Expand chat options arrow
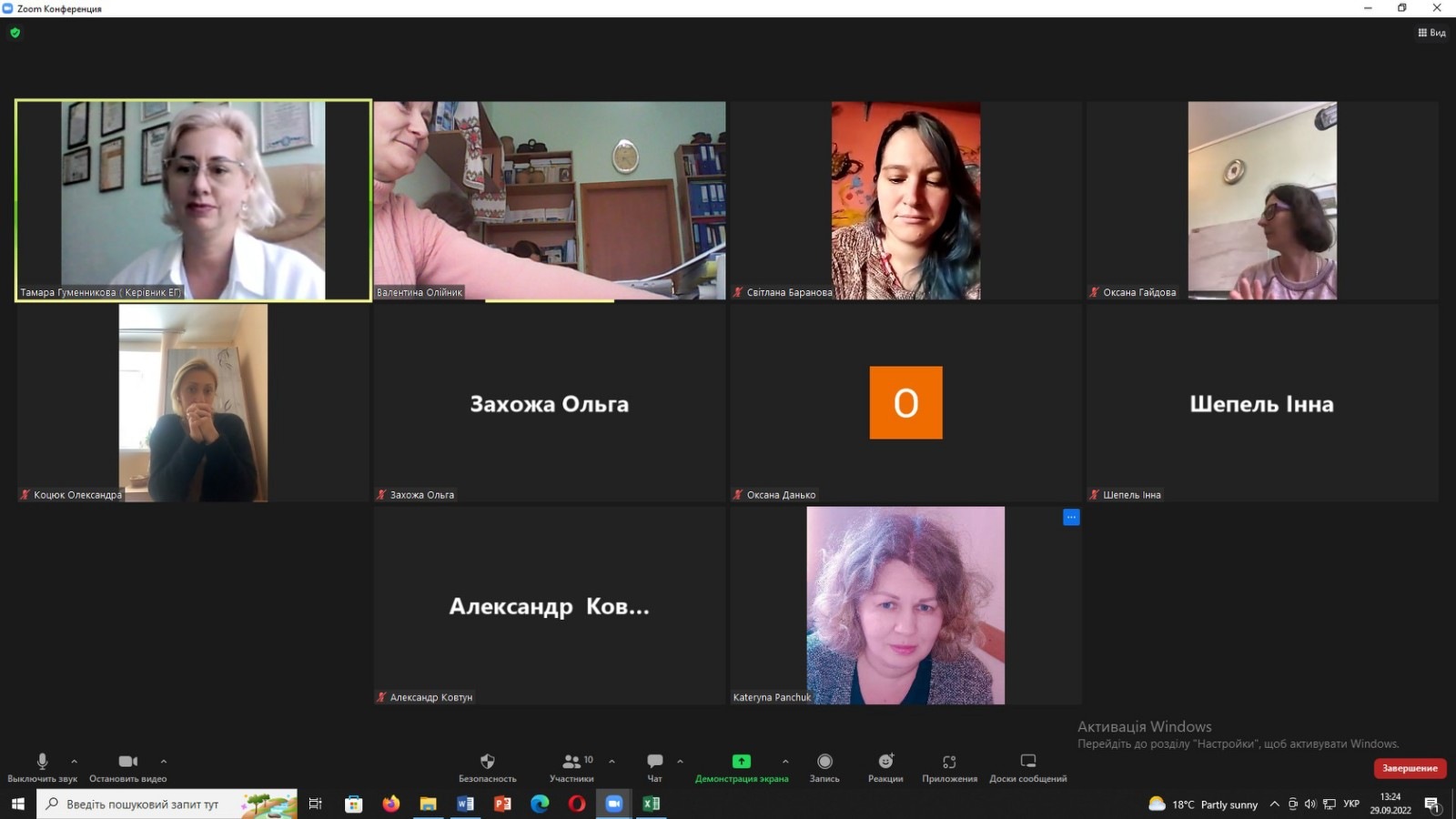 click(x=680, y=761)
